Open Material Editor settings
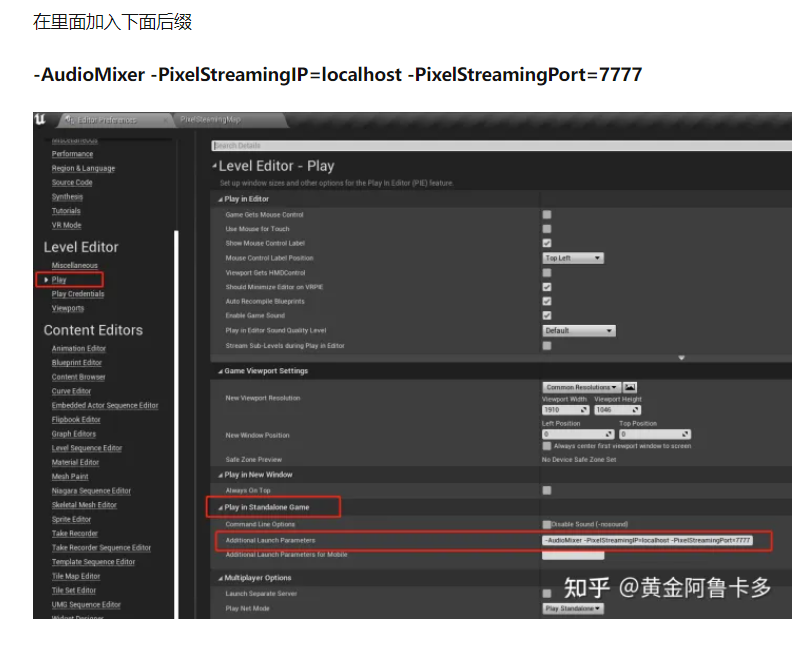Image resolution: width=805 pixels, height=647 pixels. click(75, 463)
